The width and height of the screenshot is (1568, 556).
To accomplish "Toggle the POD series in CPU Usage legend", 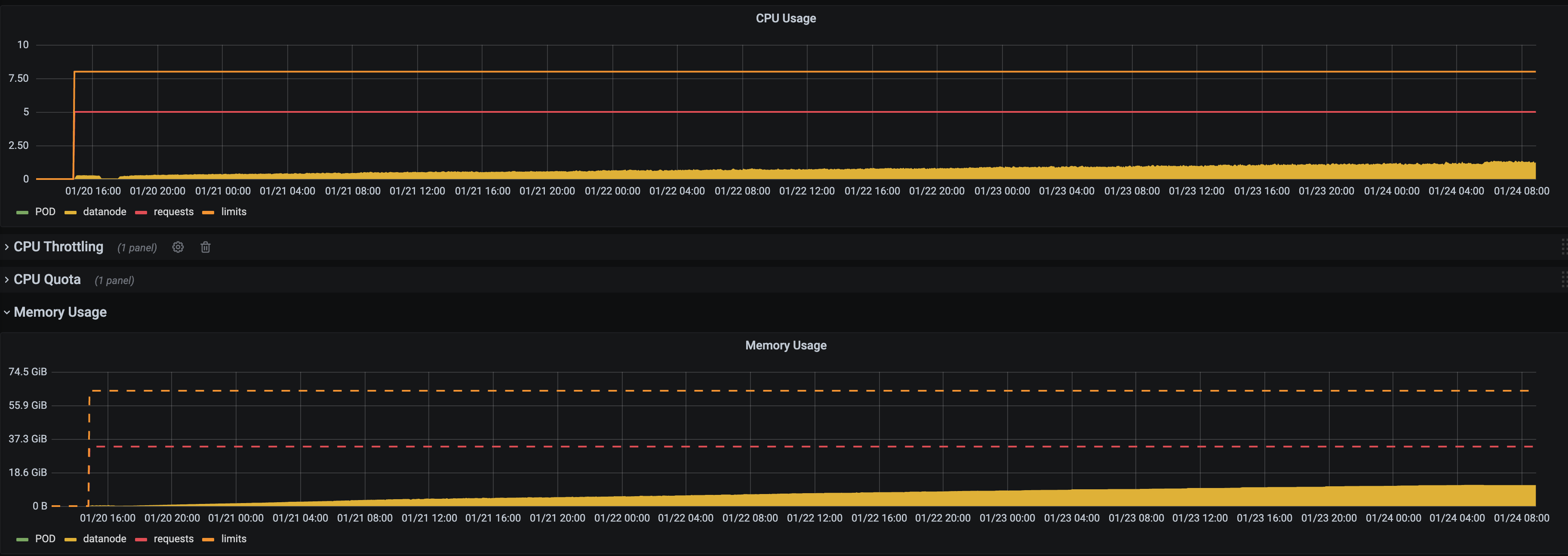I will [x=45, y=211].
